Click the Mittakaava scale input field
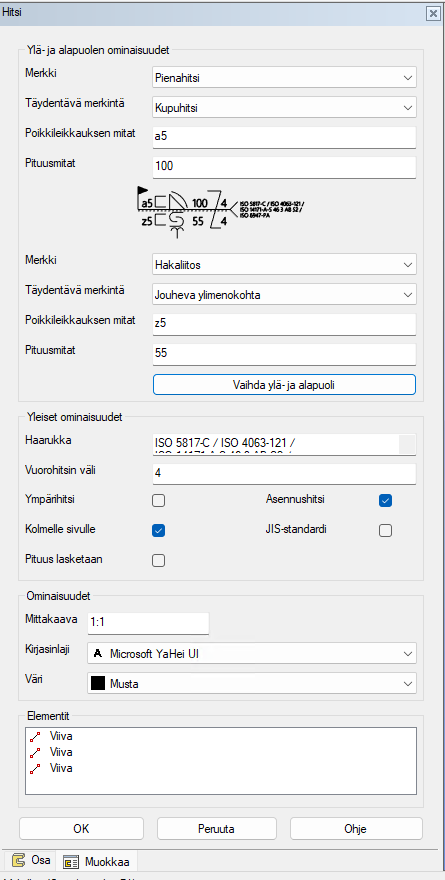This screenshot has height=880, width=445. 148,623
